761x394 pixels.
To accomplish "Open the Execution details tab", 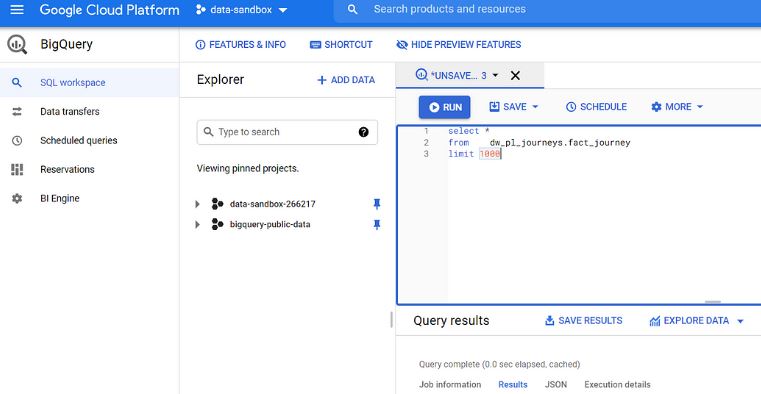I will coord(617,384).
